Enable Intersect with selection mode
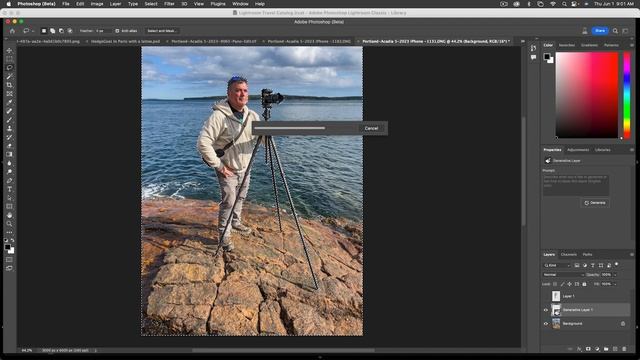640x360 pixels. (x=70, y=31)
